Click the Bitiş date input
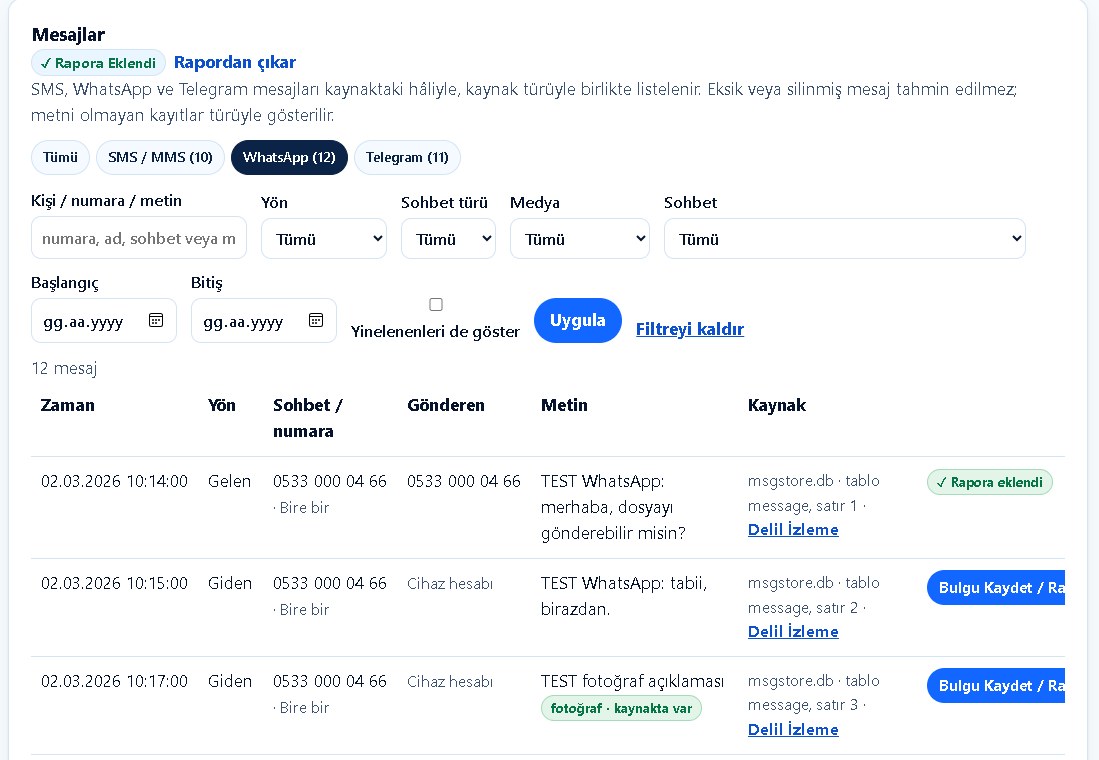 264,320
